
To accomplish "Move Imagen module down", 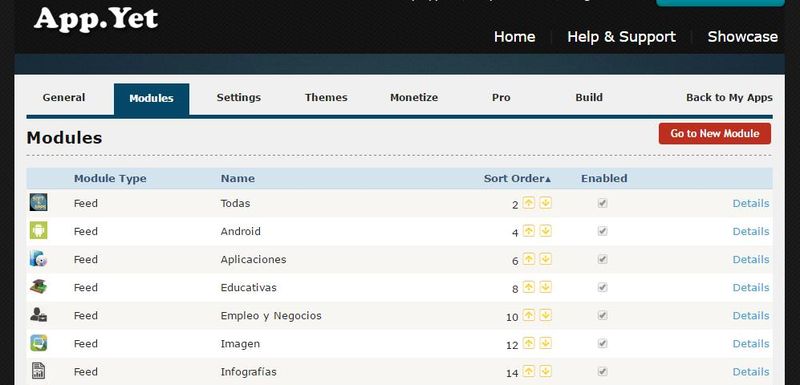I will pyautogui.click(x=546, y=343).
